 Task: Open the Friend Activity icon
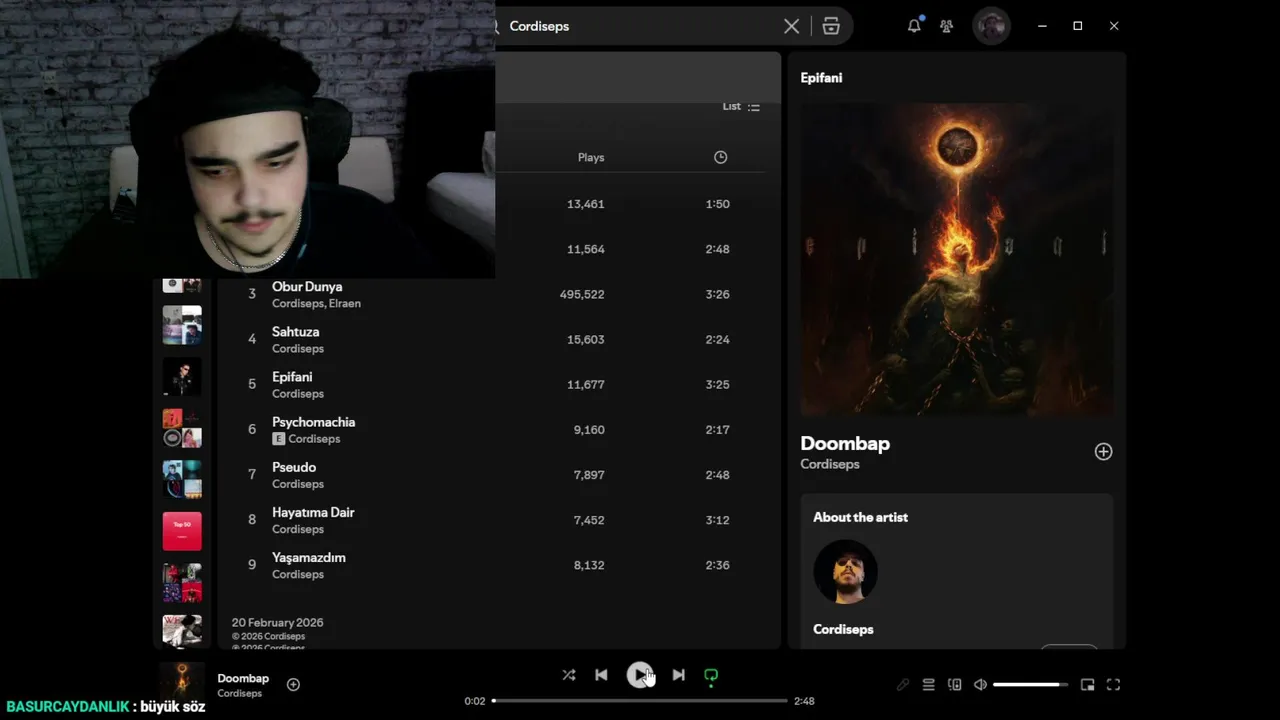[946, 26]
